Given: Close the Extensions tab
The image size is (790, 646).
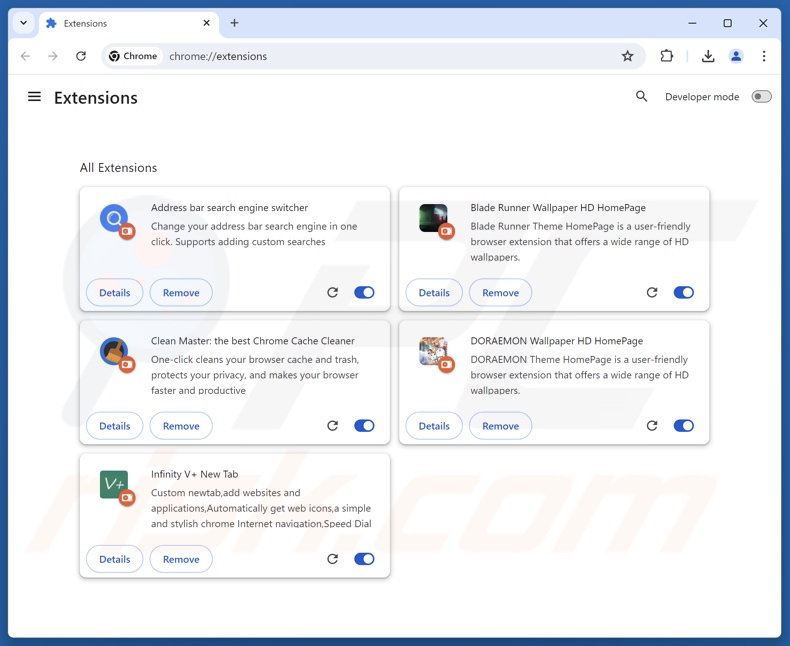Looking at the screenshot, I should [x=207, y=23].
